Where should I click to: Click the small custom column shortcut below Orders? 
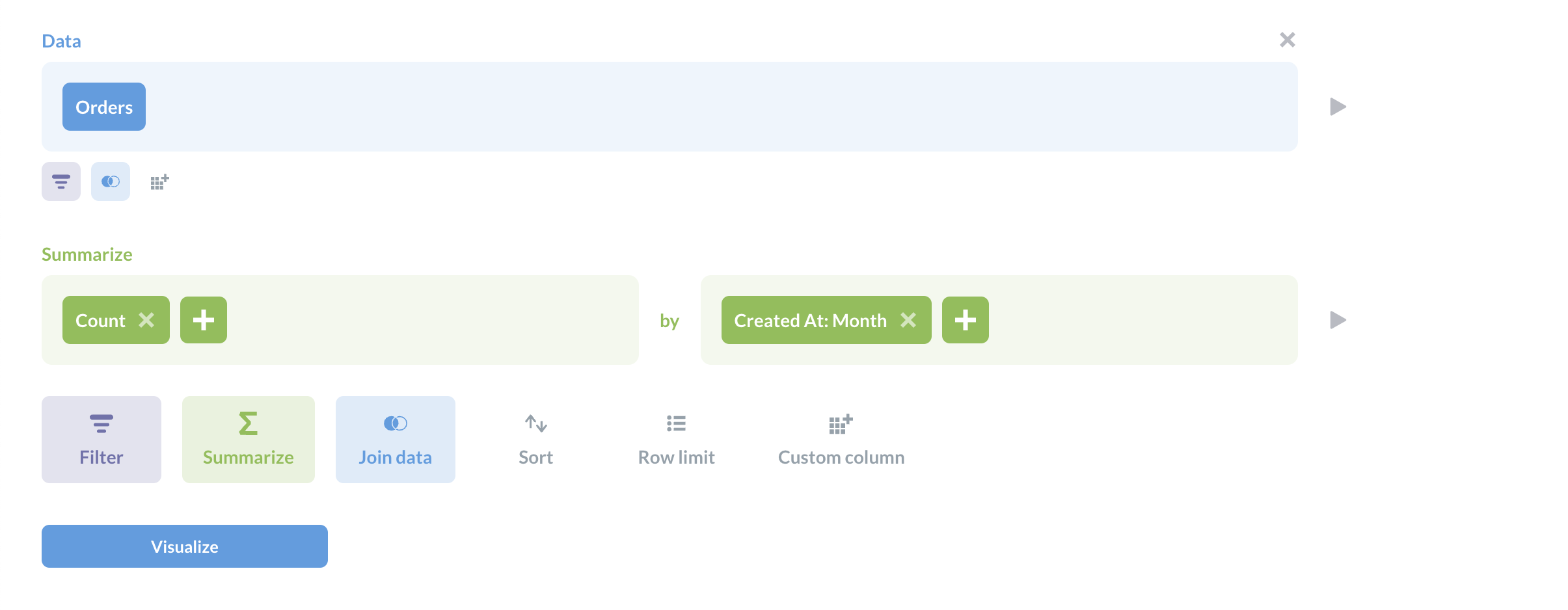tap(159, 181)
